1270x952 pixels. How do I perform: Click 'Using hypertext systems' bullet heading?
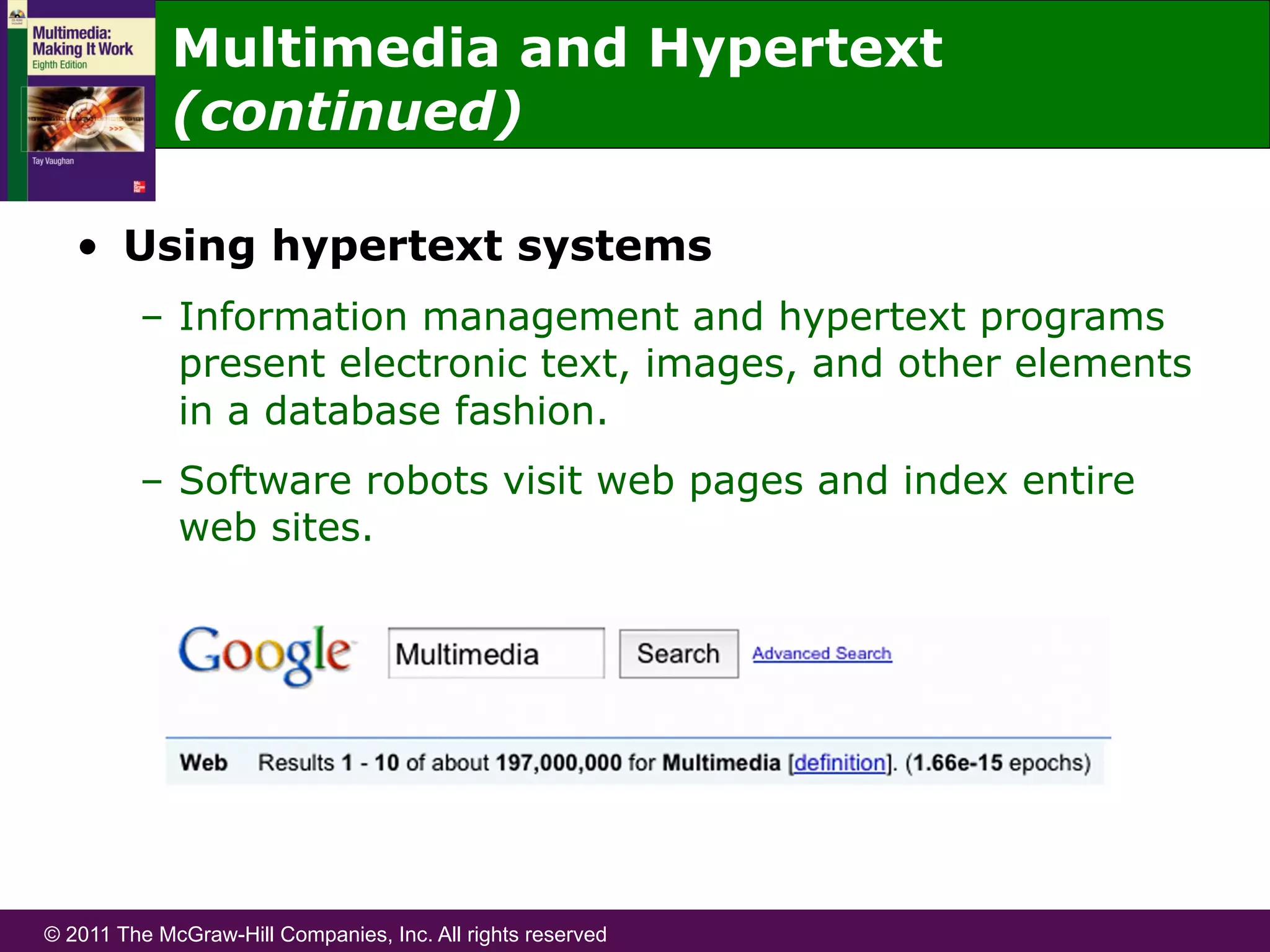click(417, 246)
